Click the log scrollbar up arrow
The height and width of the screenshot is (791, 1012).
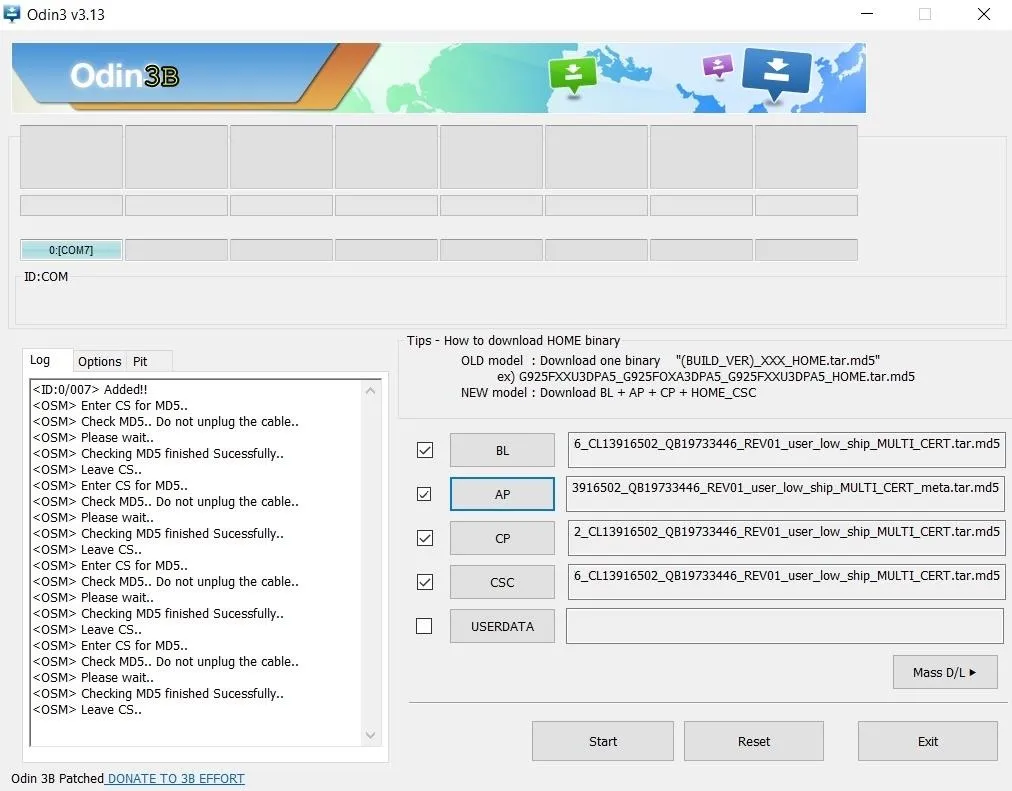coord(370,390)
